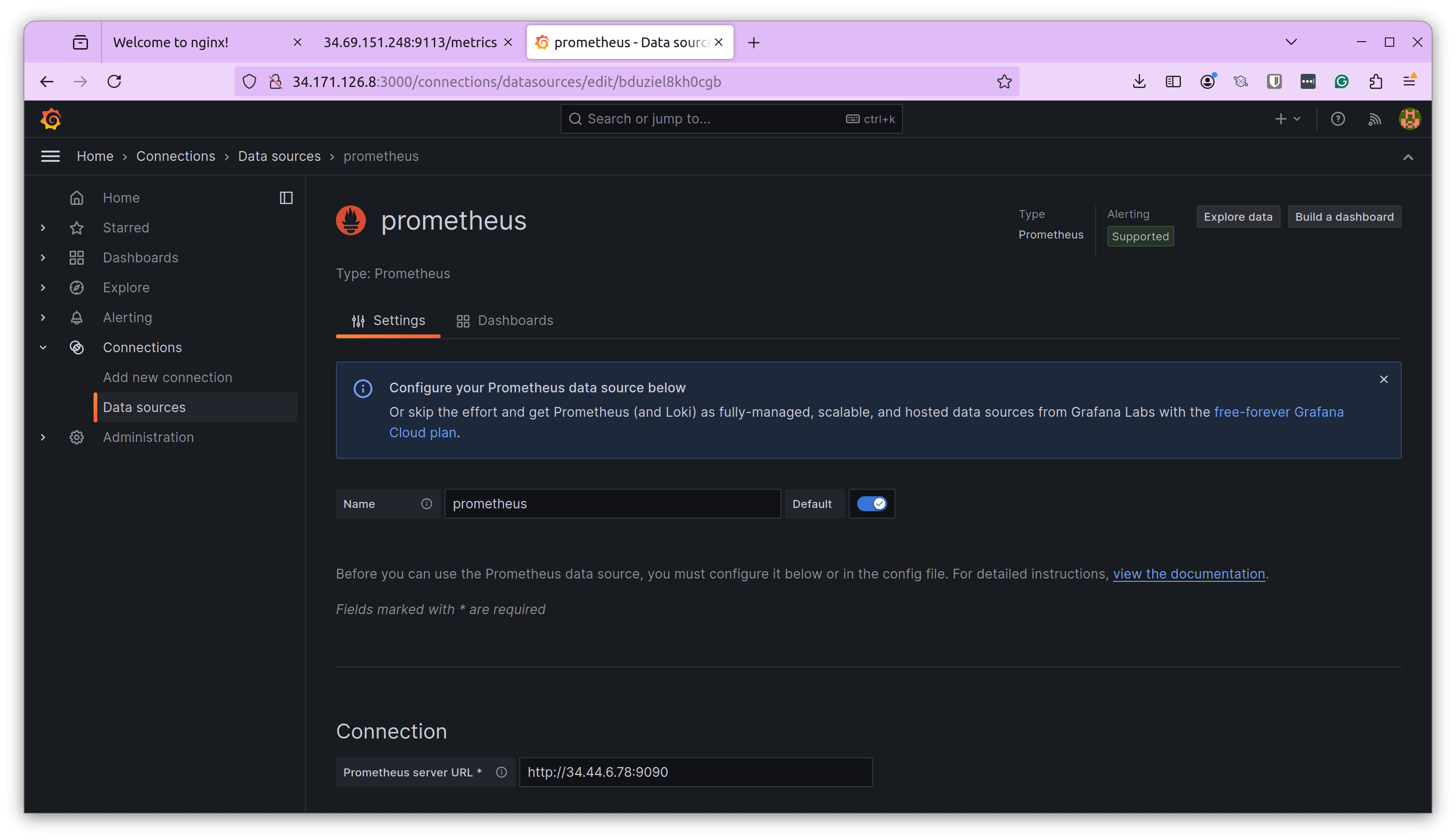Image resolution: width=1456 pixels, height=840 pixels.
Task: Open the browser extensions puzzle icon
Action: (x=1375, y=81)
